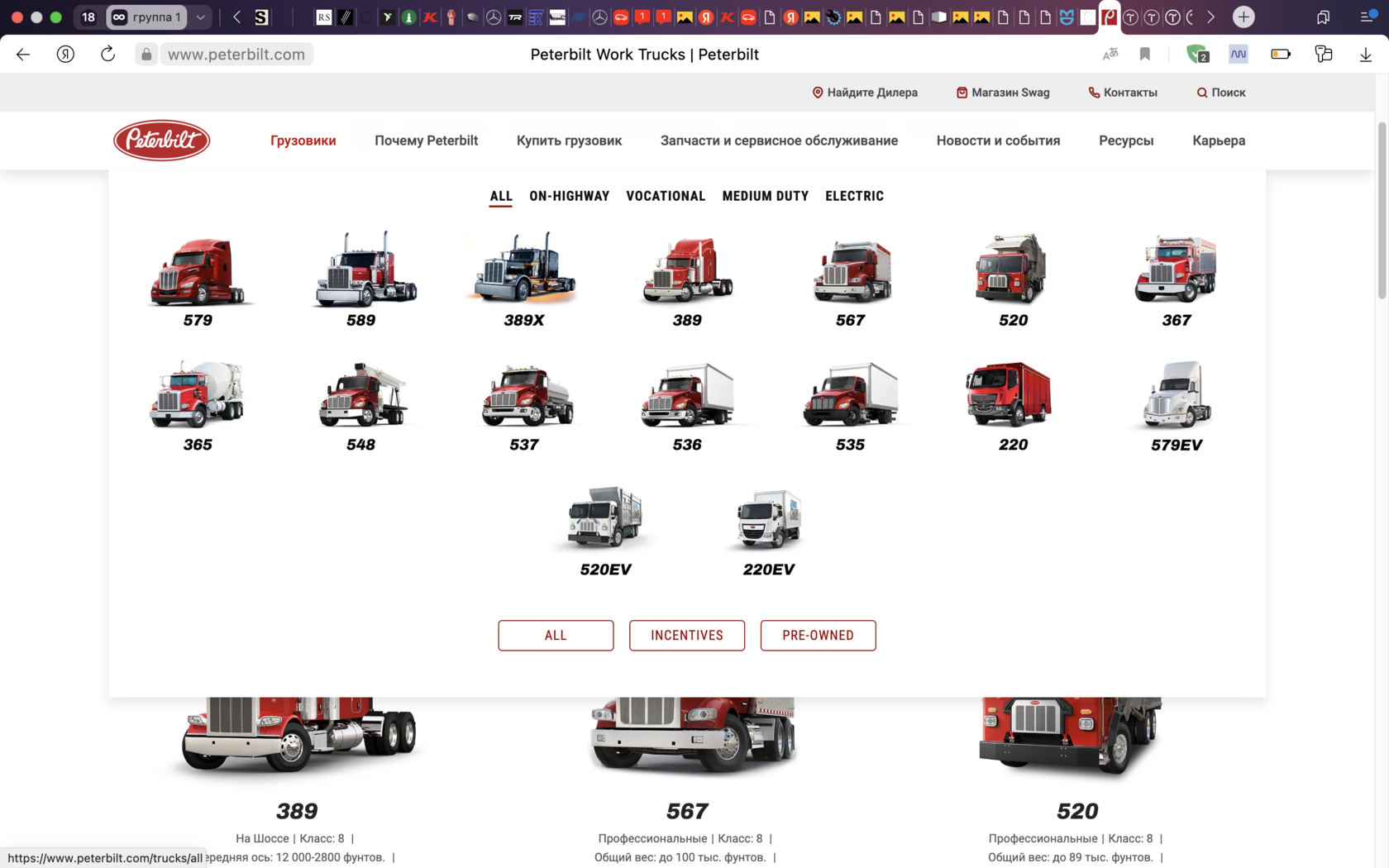Image resolution: width=1389 pixels, height=868 pixels.
Task: Select the ELECTRIC truck category tab
Action: [854, 196]
